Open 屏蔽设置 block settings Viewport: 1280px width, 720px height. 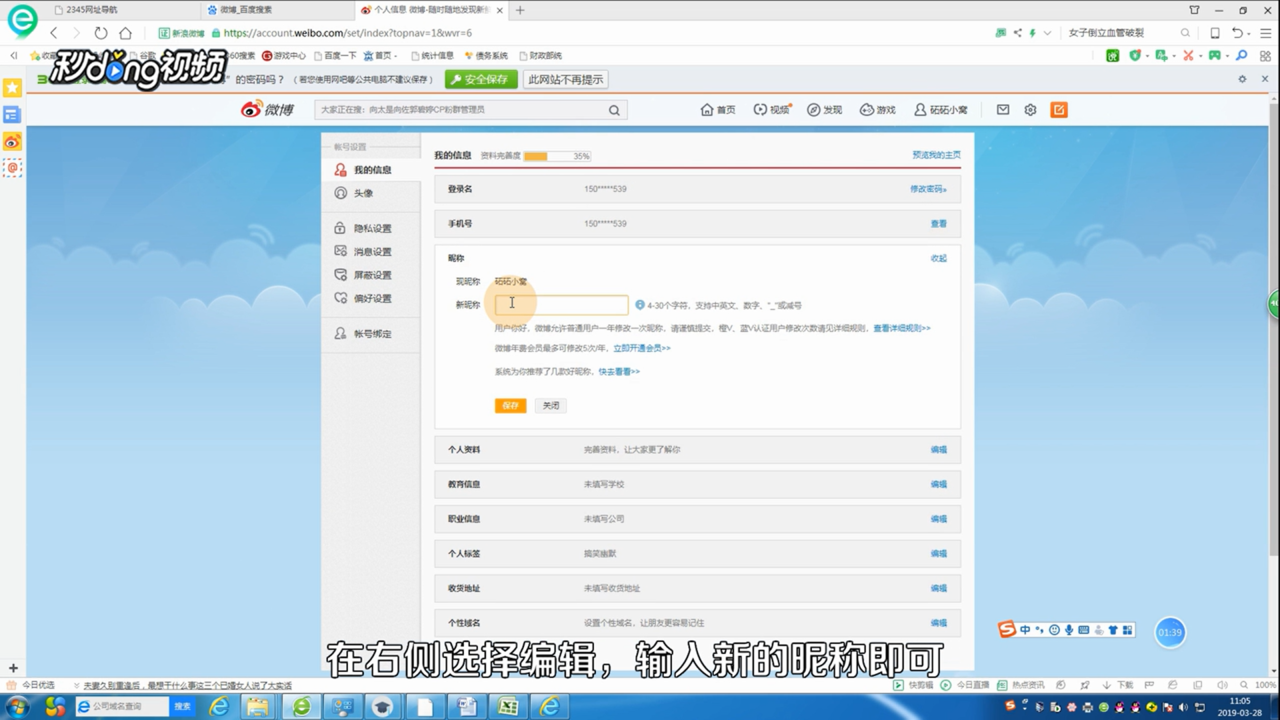(x=371, y=275)
